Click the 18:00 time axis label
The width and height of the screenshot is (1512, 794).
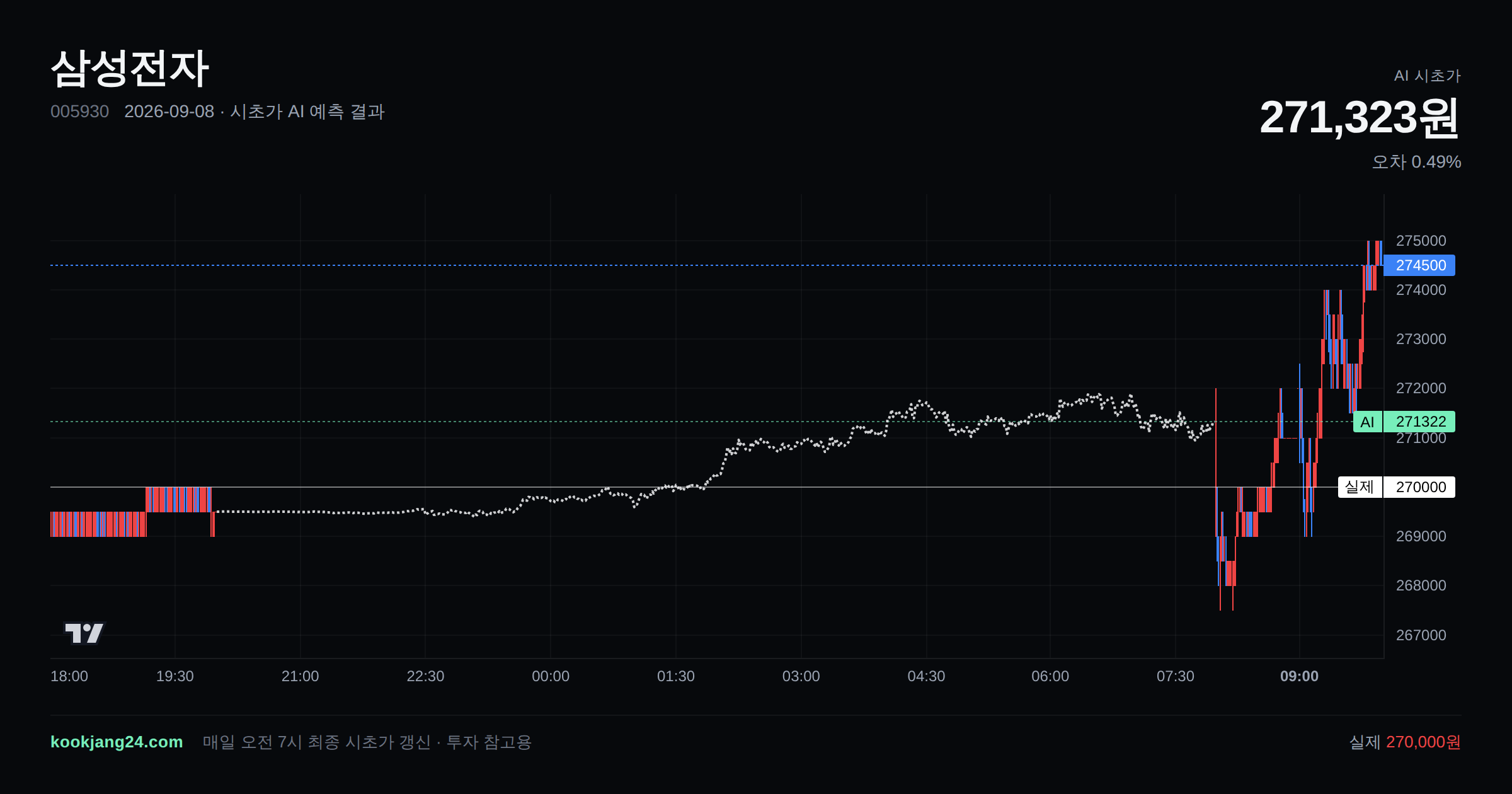click(x=69, y=676)
